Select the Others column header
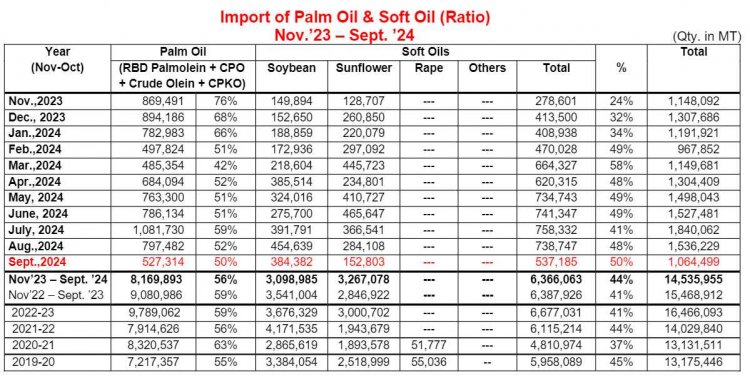The width and height of the screenshot is (750, 376). (x=487, y=68)
